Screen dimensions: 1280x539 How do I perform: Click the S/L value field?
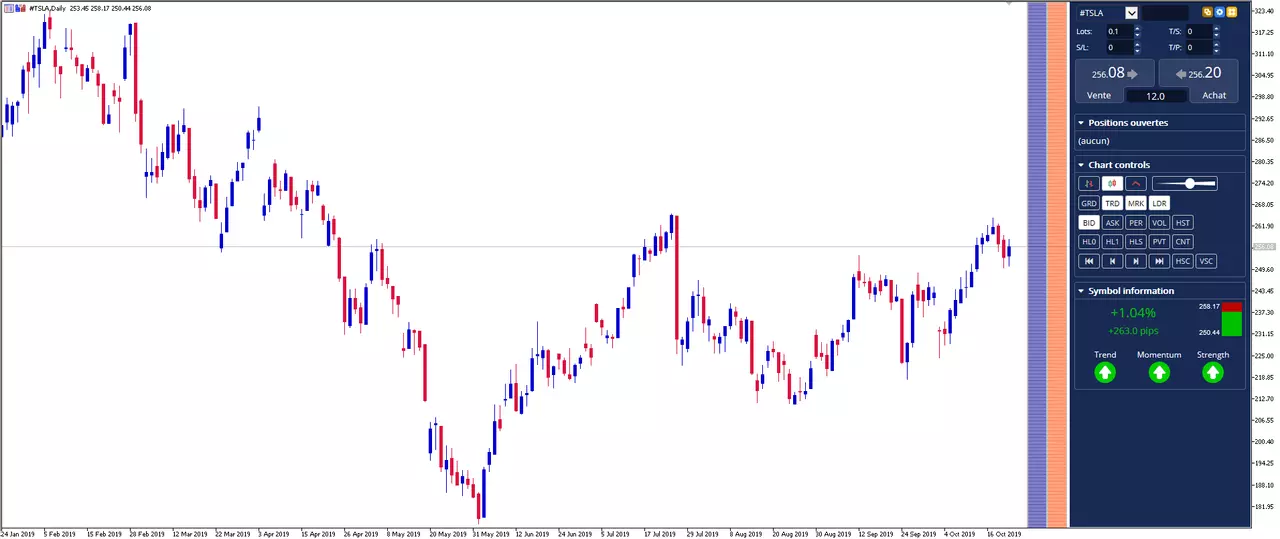pos(1119,48)
